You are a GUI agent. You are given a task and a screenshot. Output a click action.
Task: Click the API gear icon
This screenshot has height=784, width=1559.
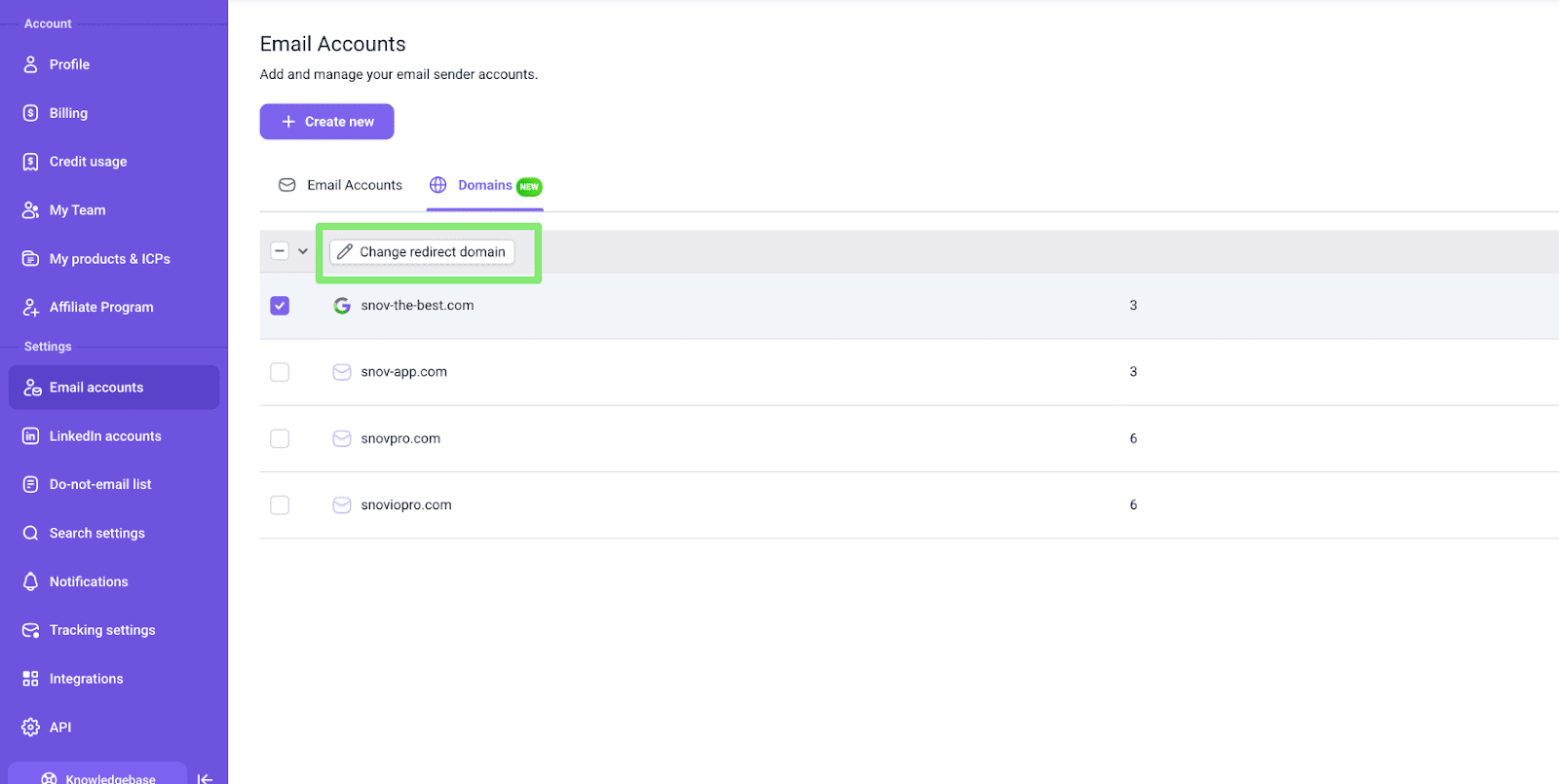coord(30,728)
